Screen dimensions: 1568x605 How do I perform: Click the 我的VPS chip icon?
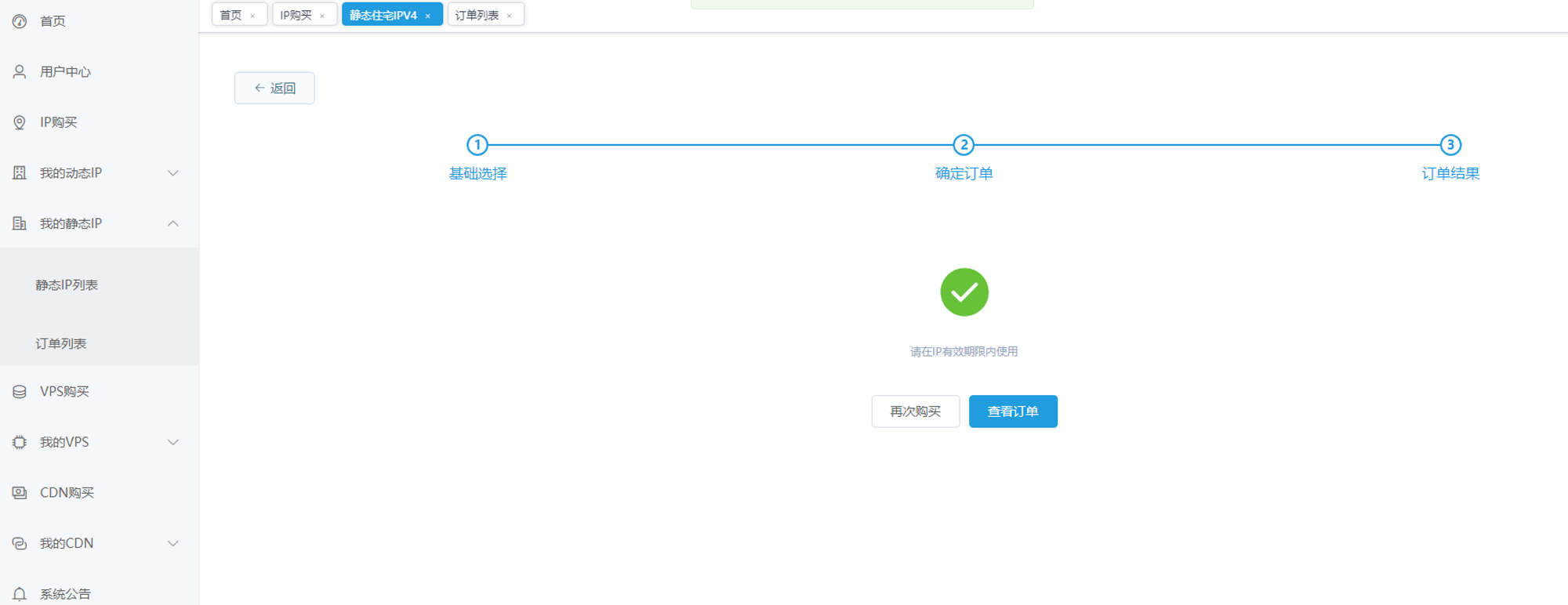coord(20,443)
